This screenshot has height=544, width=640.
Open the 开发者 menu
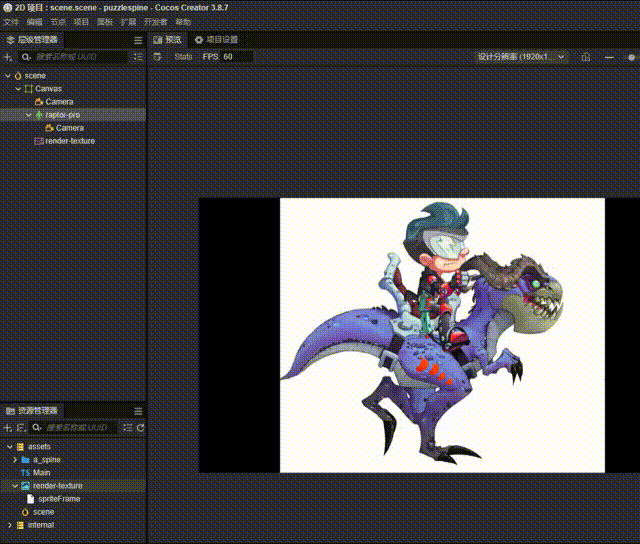pyautogui.click(x=156, y=22)
